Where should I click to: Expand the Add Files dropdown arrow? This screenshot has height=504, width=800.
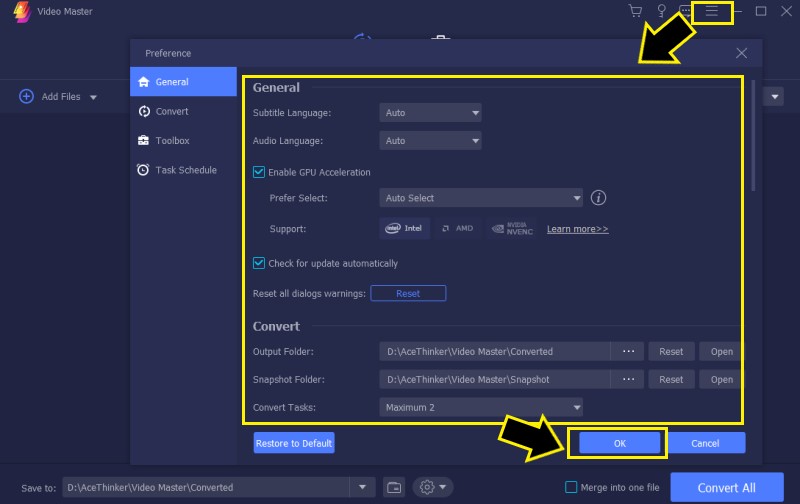(93, 97)
